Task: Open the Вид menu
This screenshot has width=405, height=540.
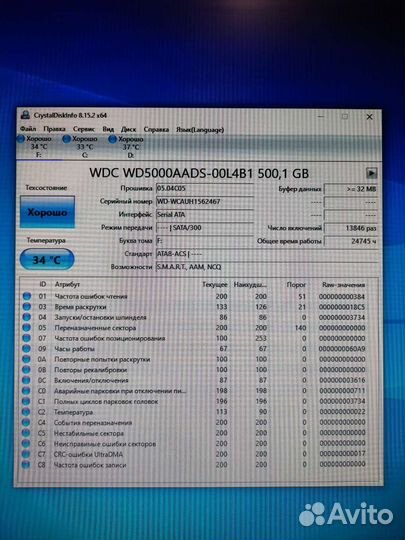Action: (x=108, y=129)
